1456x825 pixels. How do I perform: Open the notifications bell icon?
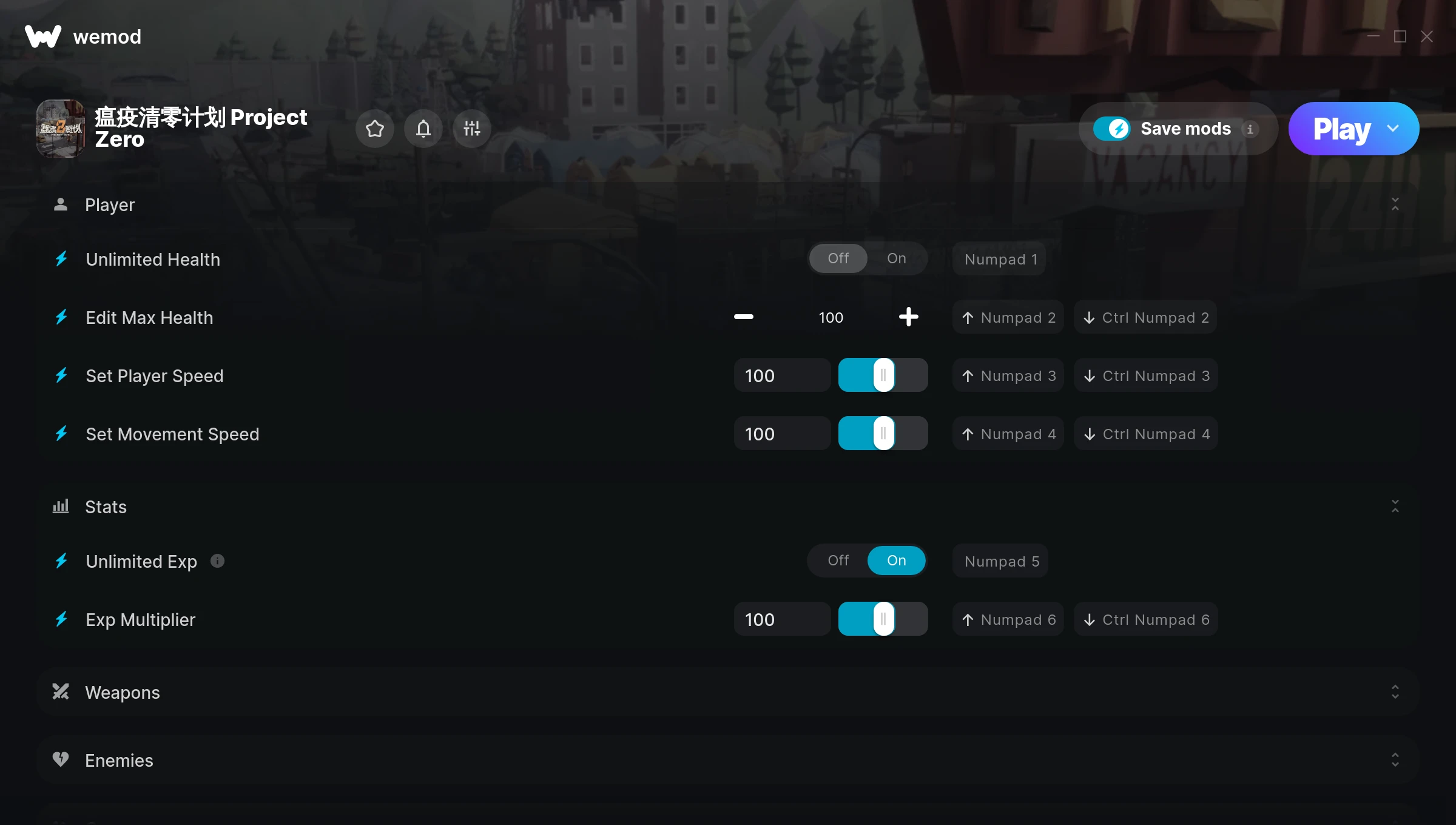(423, 129)
